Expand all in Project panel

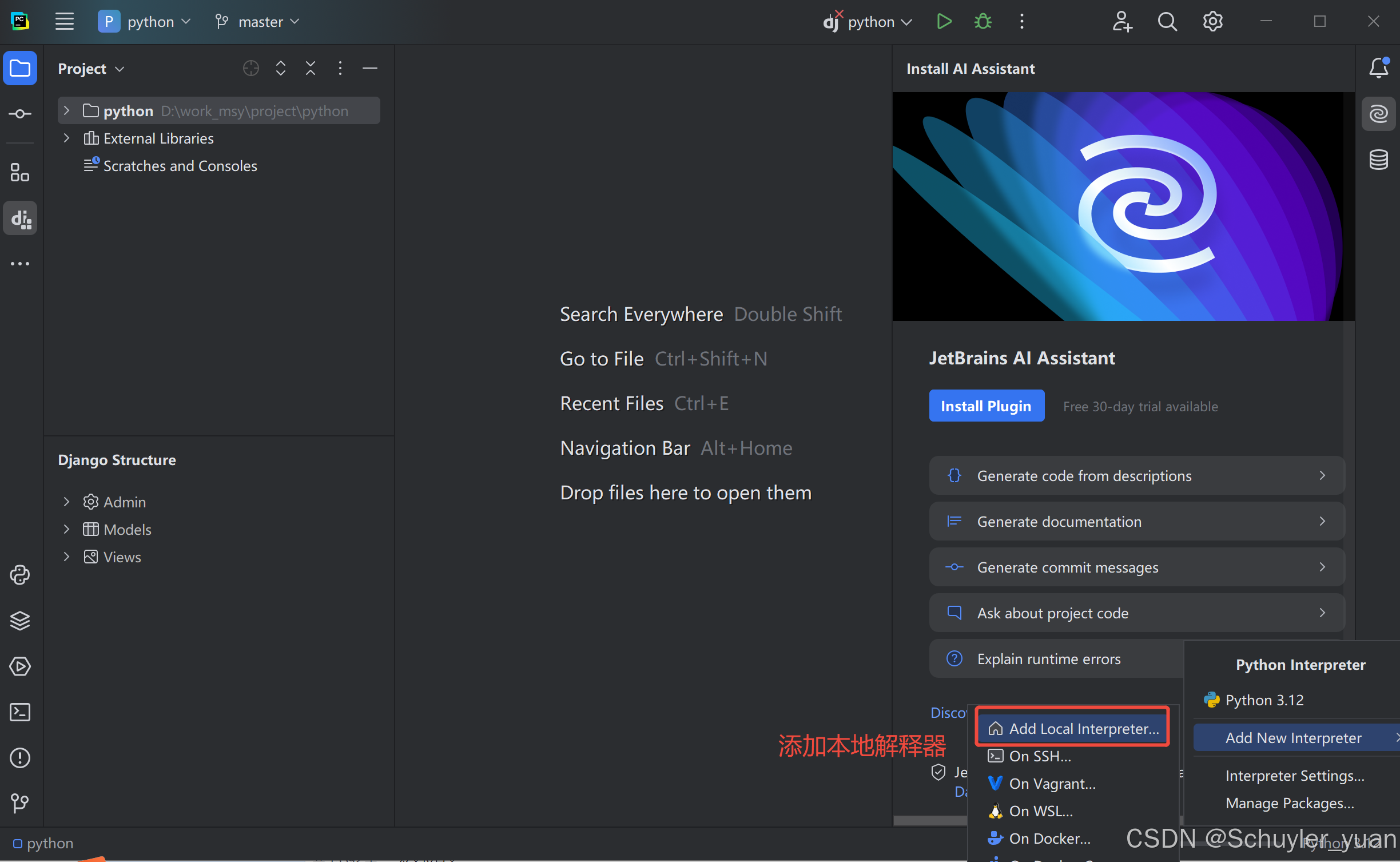pos(281,69)
